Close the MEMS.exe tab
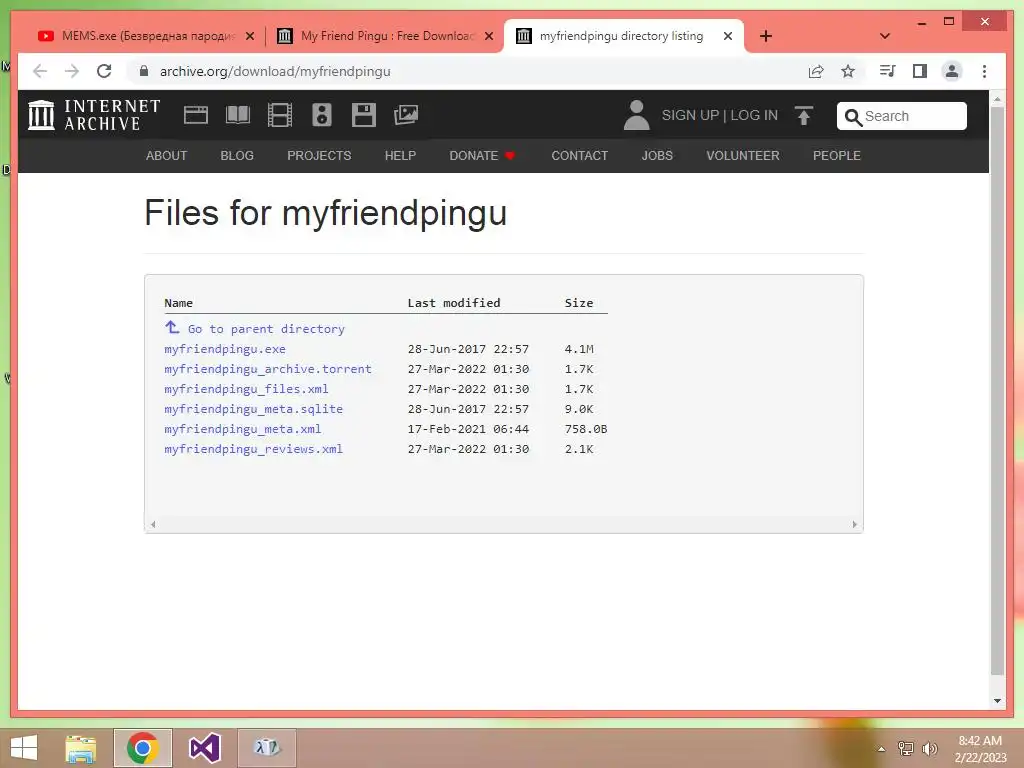The width and height of the screenshot is (1024, 768). [x=249, y=36]
